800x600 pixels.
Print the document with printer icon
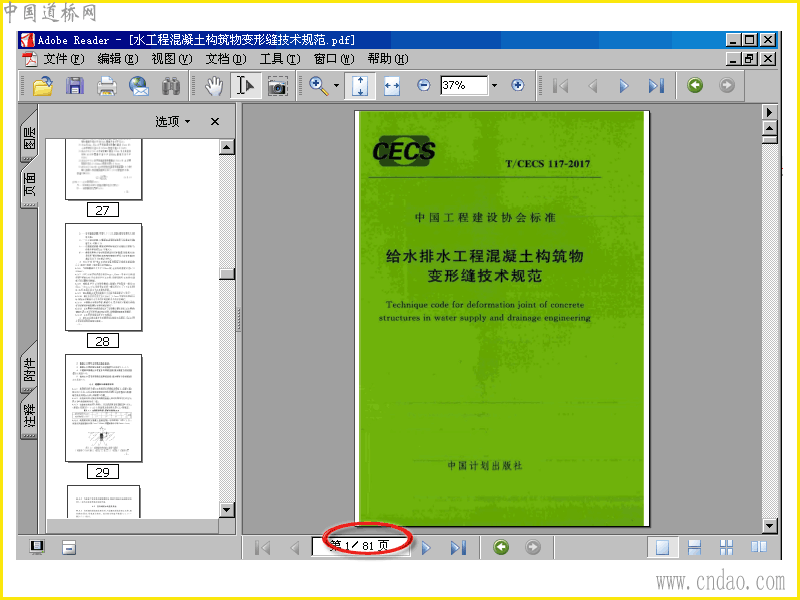[107, 85]
